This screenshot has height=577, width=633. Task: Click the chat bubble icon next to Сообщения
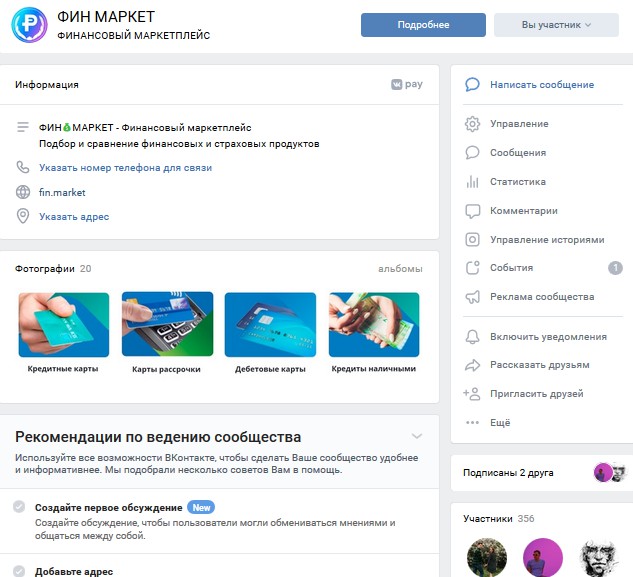(x=472, y=152)
